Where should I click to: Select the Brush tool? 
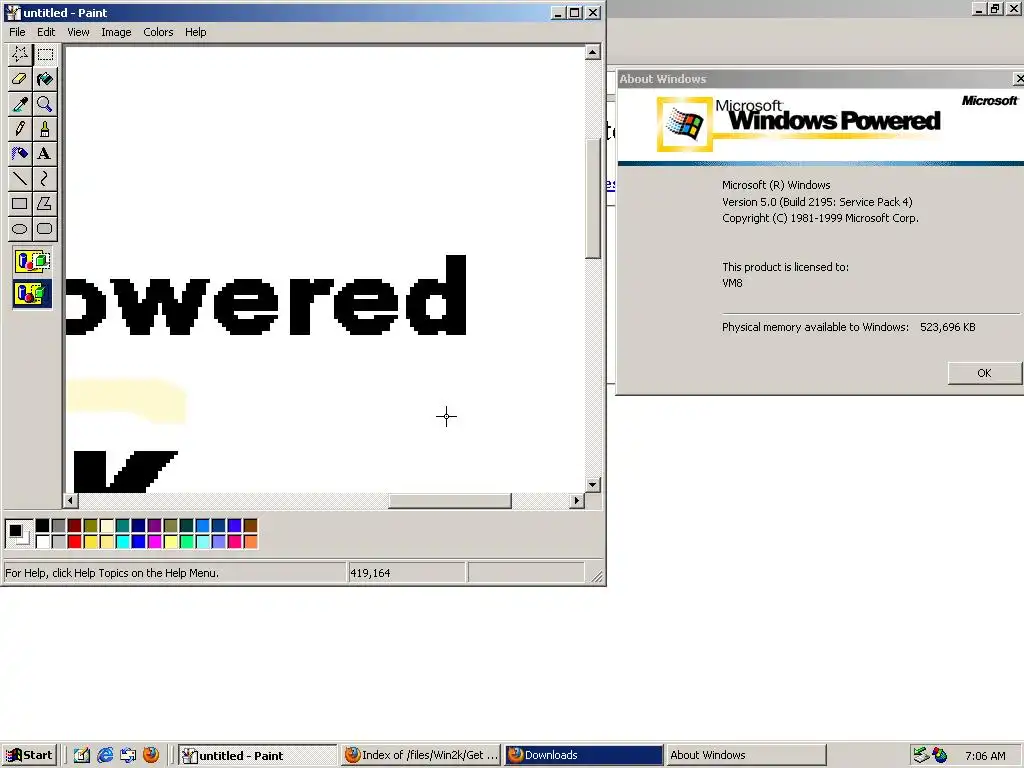(x=44, y=129)
